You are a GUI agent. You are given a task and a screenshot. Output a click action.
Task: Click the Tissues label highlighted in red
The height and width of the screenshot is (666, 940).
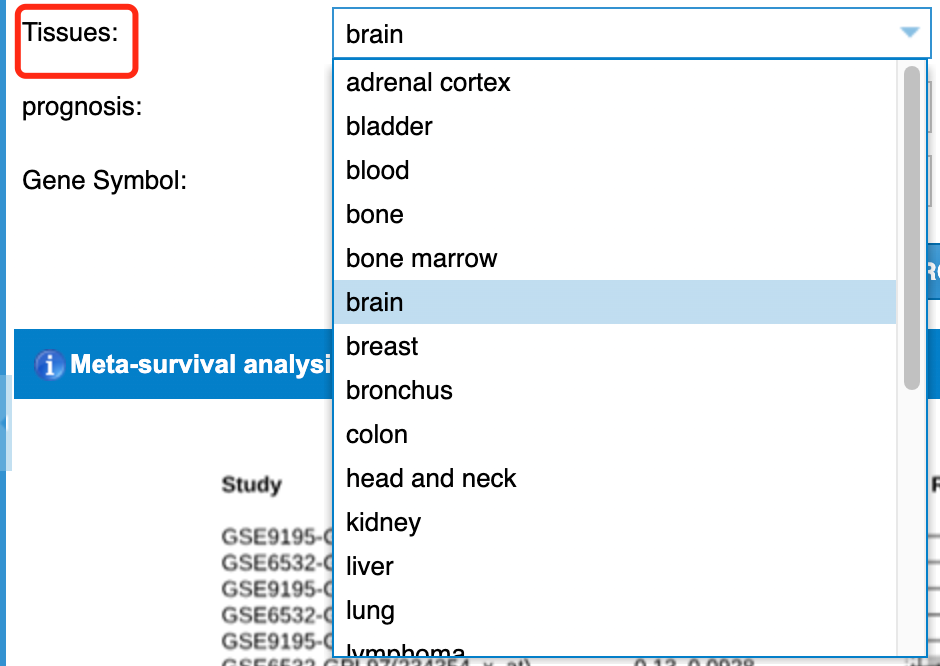(71, 32)
